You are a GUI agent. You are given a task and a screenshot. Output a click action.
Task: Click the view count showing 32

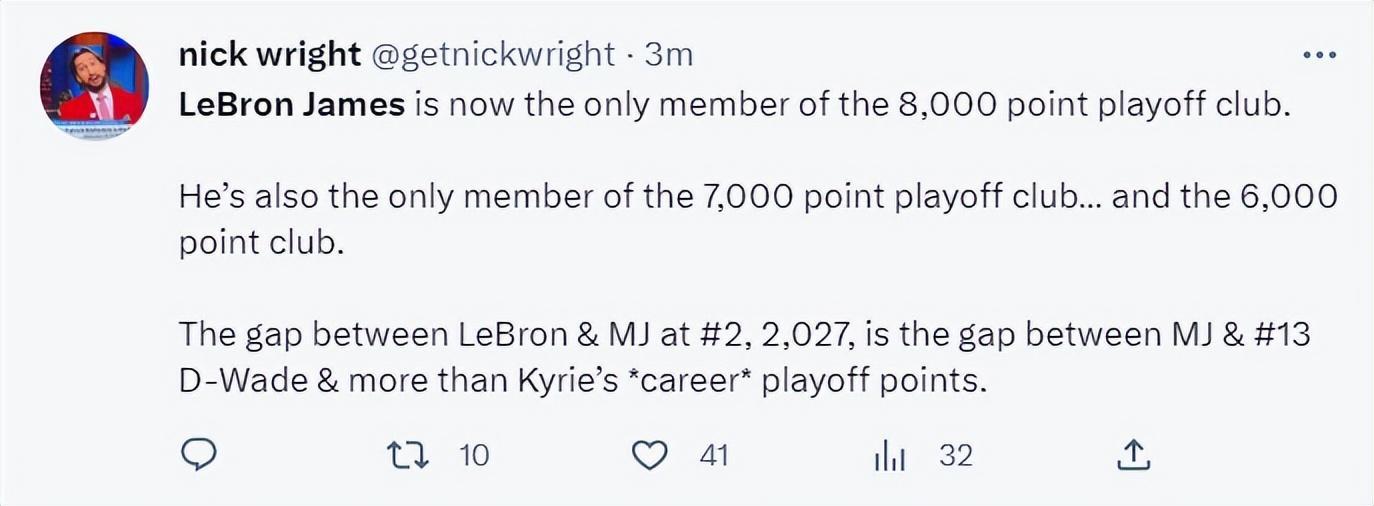point(956,456)
